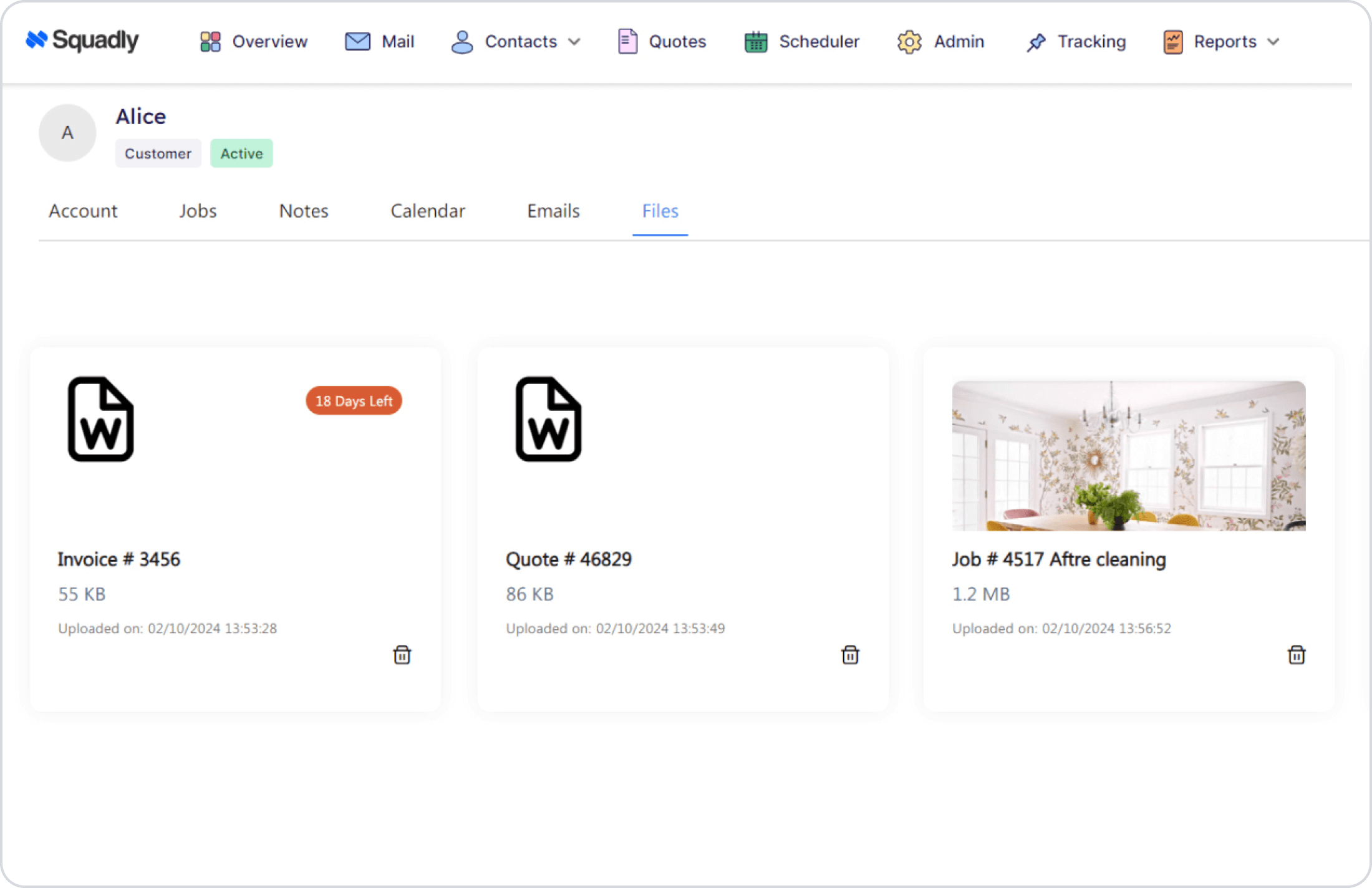Open the Invoice # 3456 file title

click(x=119, y=559)
